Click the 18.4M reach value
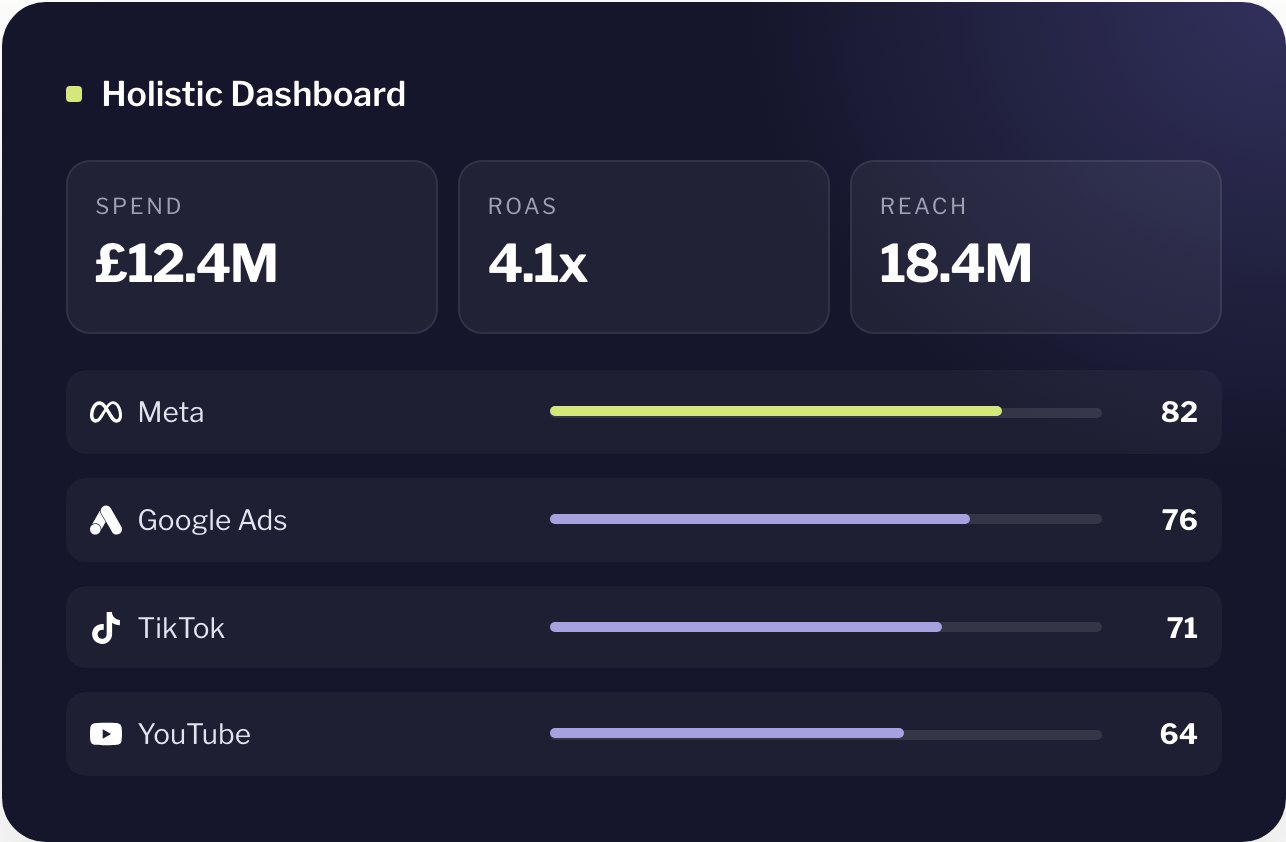1286x842 pixels. coord(956,264)
